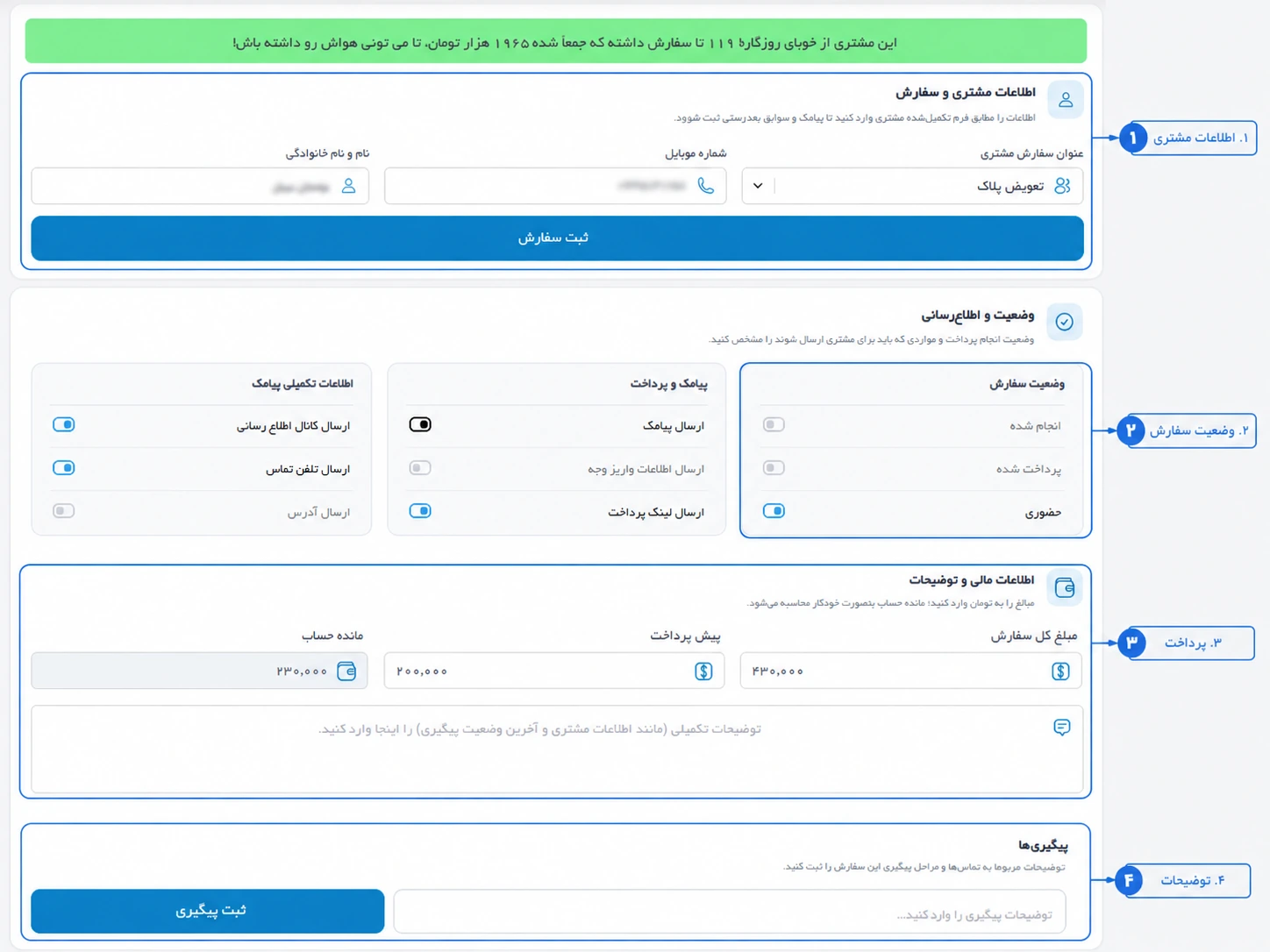Click the phone icon in mobile number field
1270x952 pixels.
(706, 186)
